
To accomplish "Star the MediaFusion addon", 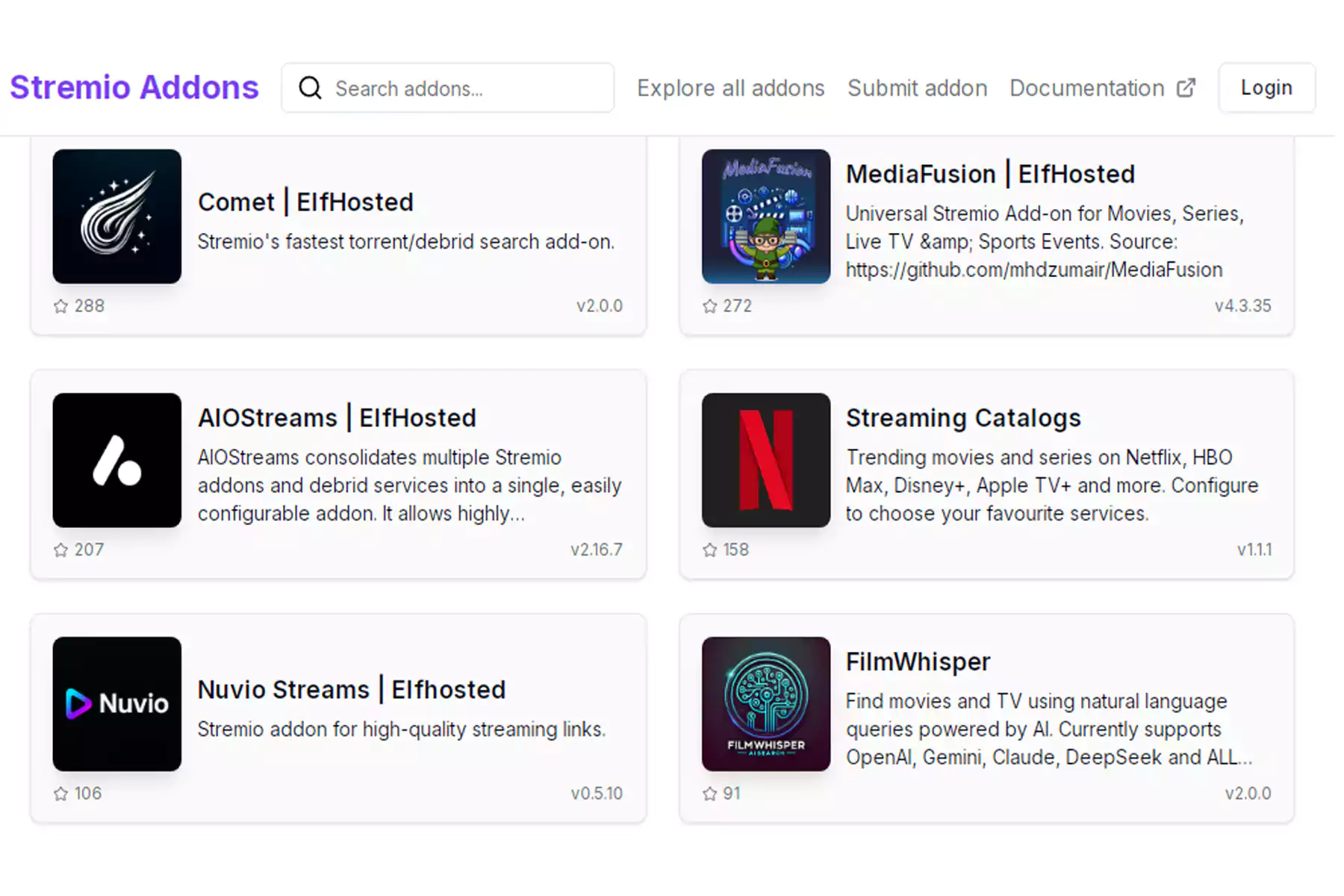I will pyautogui.click(x=710, y=306).
